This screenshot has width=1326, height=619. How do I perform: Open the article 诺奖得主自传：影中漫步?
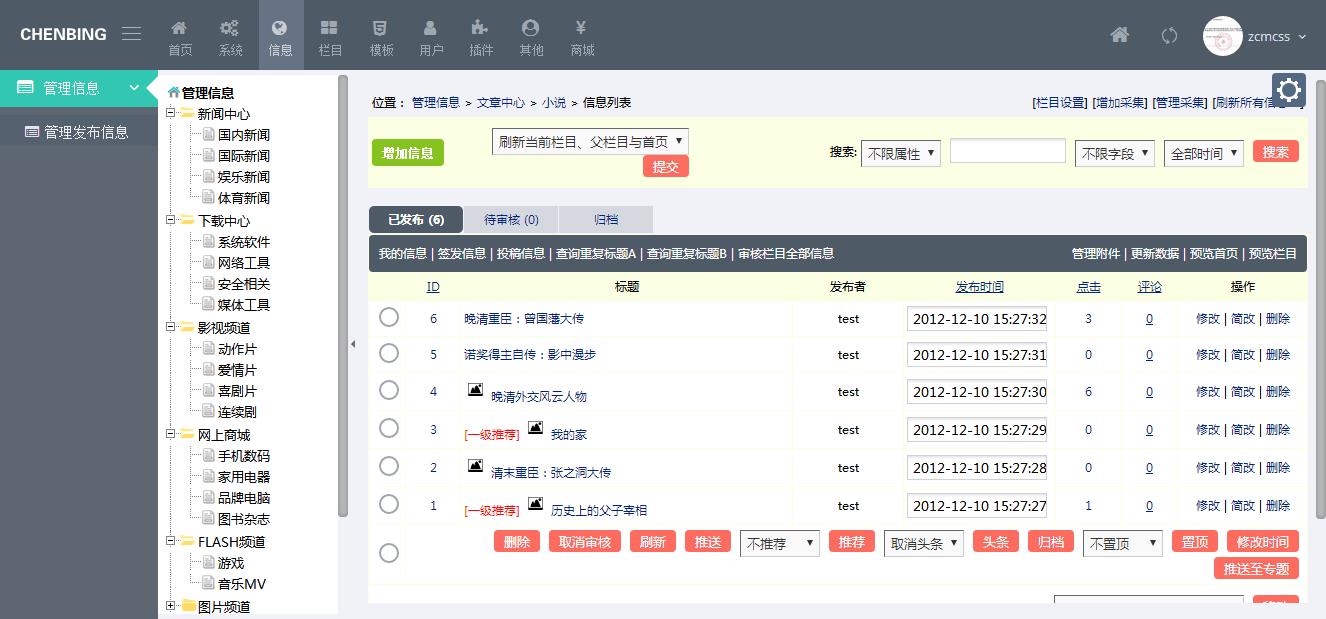(x=530, y=355)
